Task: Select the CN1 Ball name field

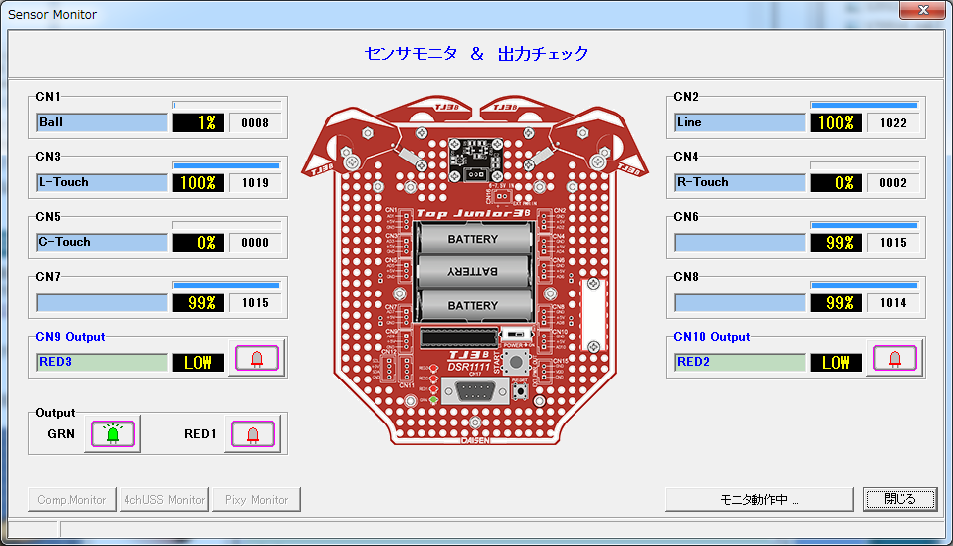Action: (102, 122)
